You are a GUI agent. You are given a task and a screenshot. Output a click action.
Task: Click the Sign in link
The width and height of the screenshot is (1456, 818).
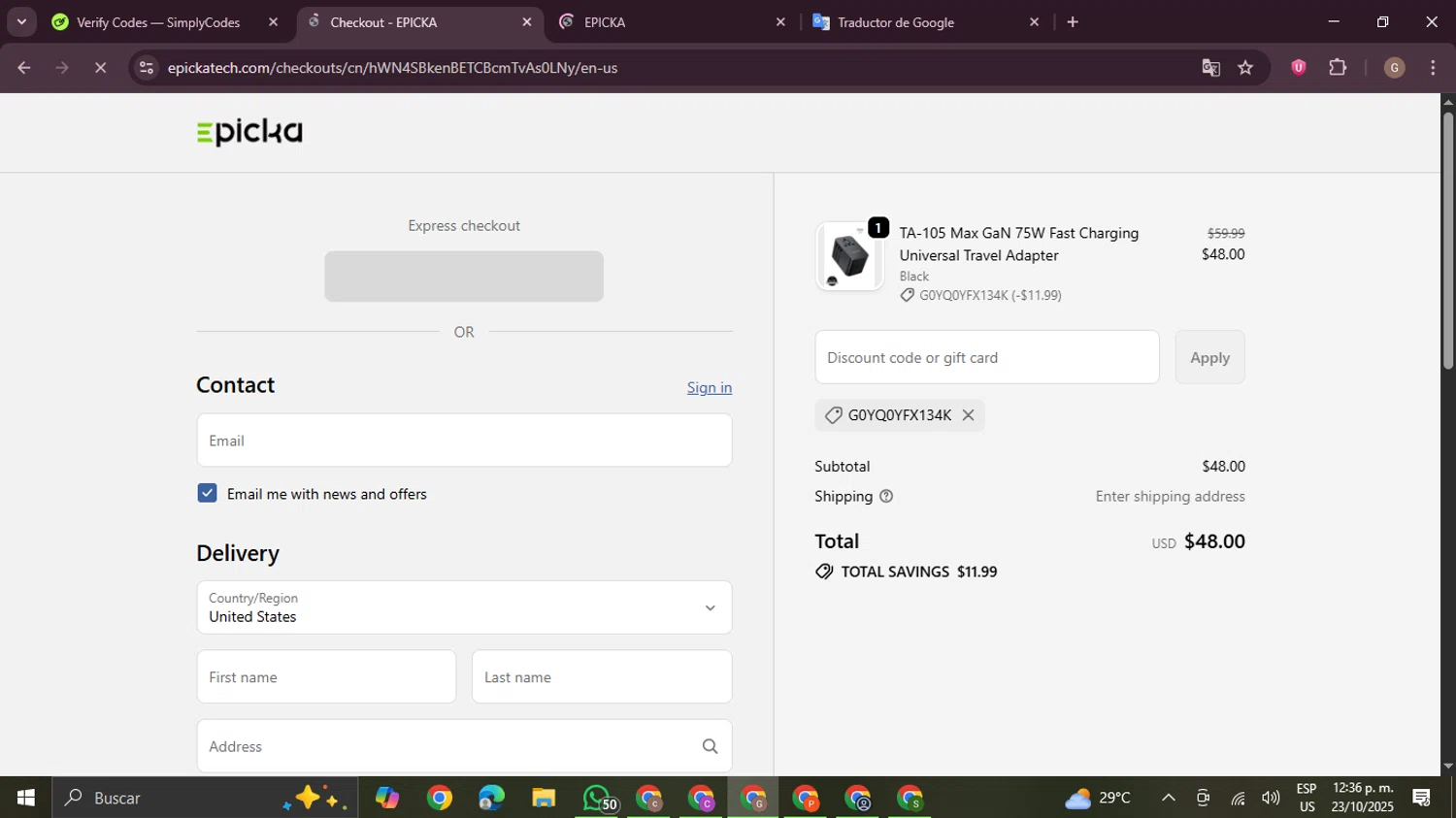(x=710, y=387)
